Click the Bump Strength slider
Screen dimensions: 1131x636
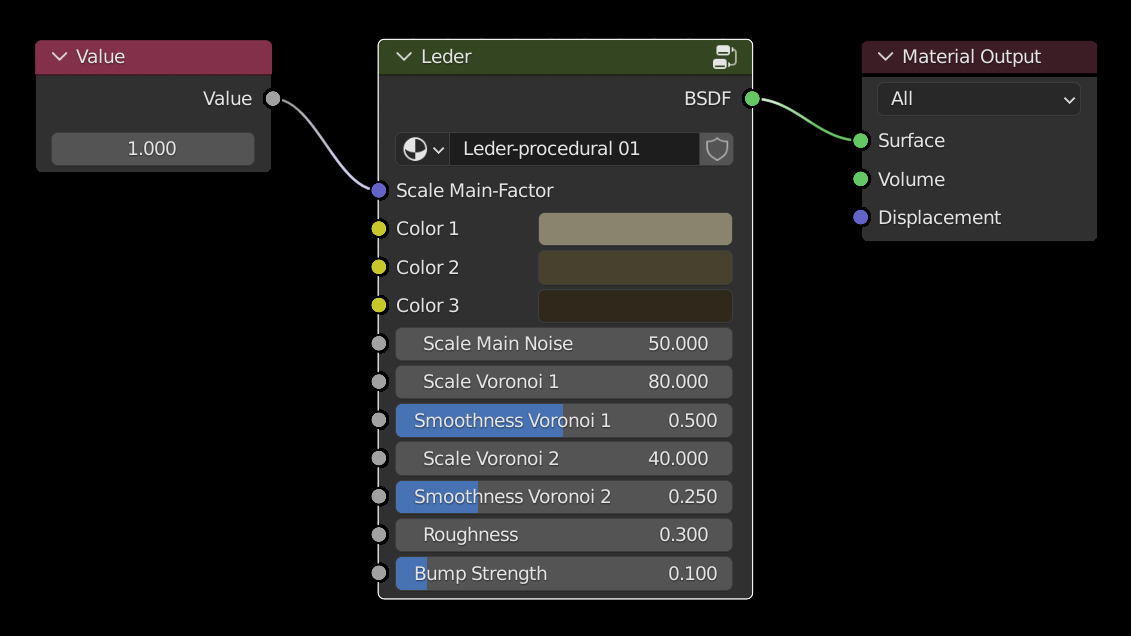point(563,574)
